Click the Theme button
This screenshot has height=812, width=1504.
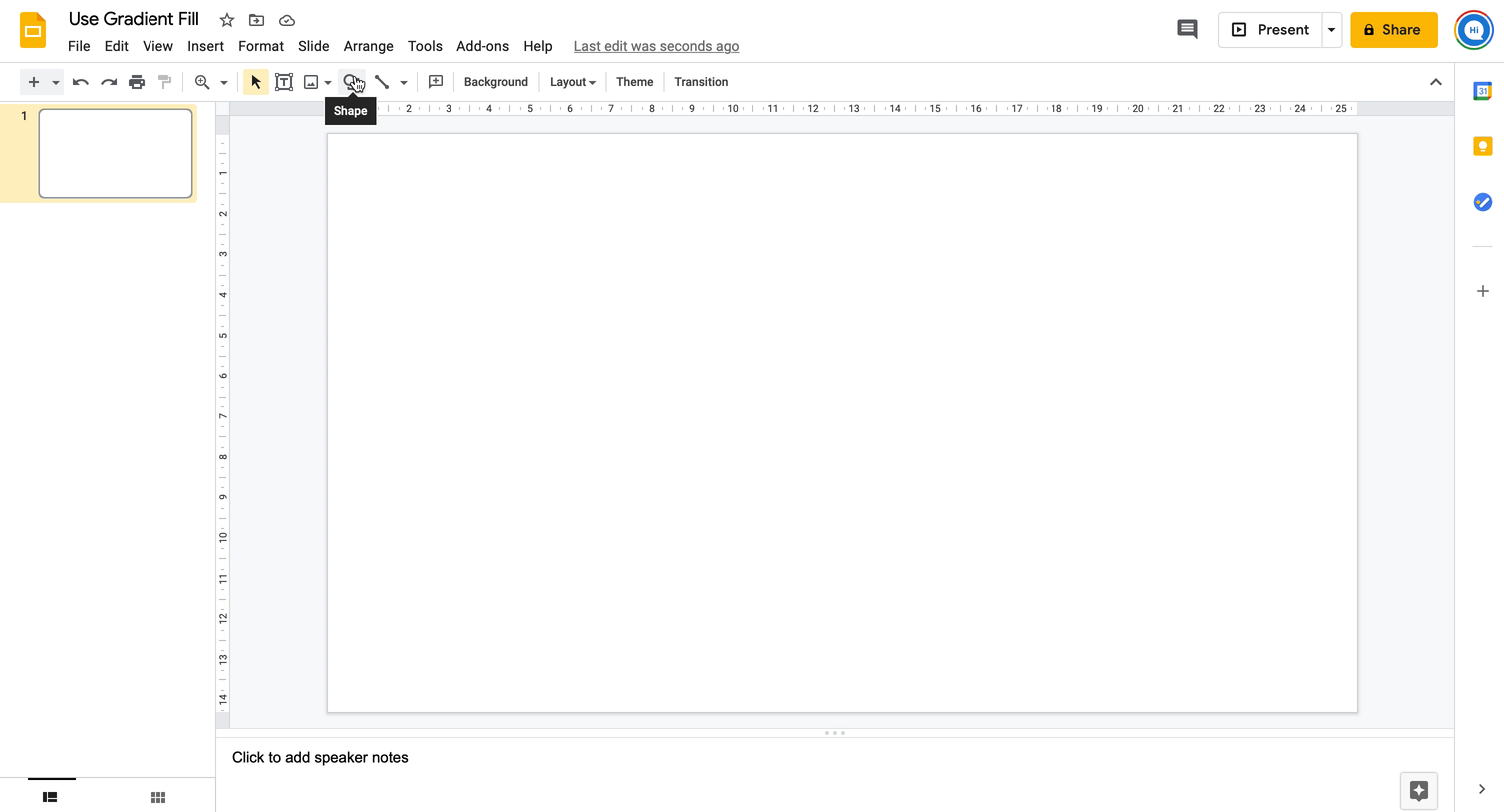[x=635, y=82]
